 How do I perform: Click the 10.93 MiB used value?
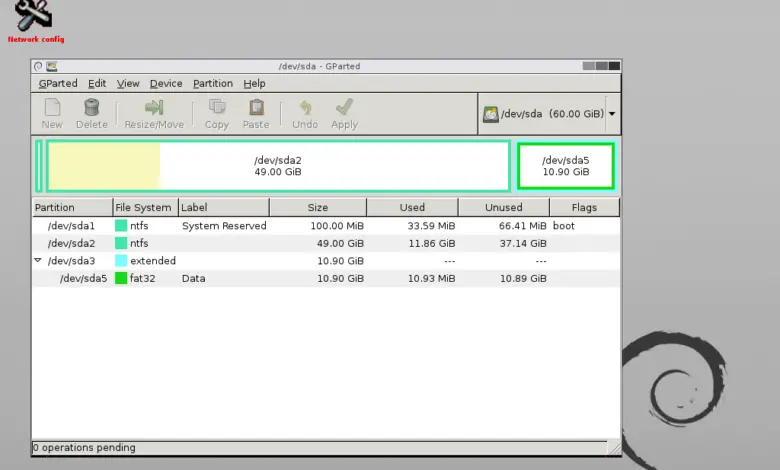(431, 279)
